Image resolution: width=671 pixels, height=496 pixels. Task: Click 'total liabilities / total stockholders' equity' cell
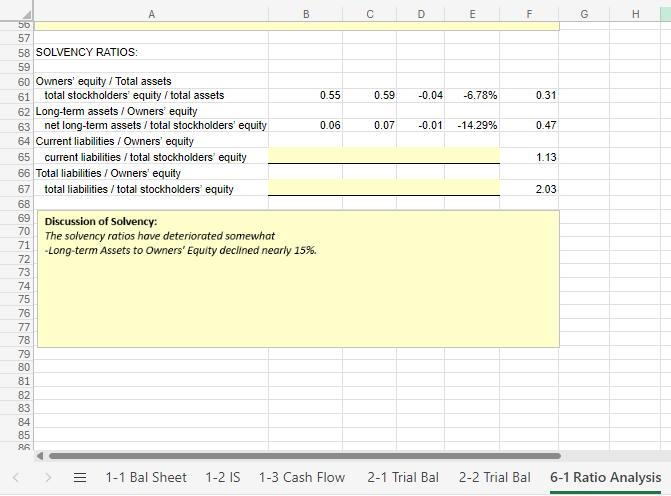click(151, 189)
